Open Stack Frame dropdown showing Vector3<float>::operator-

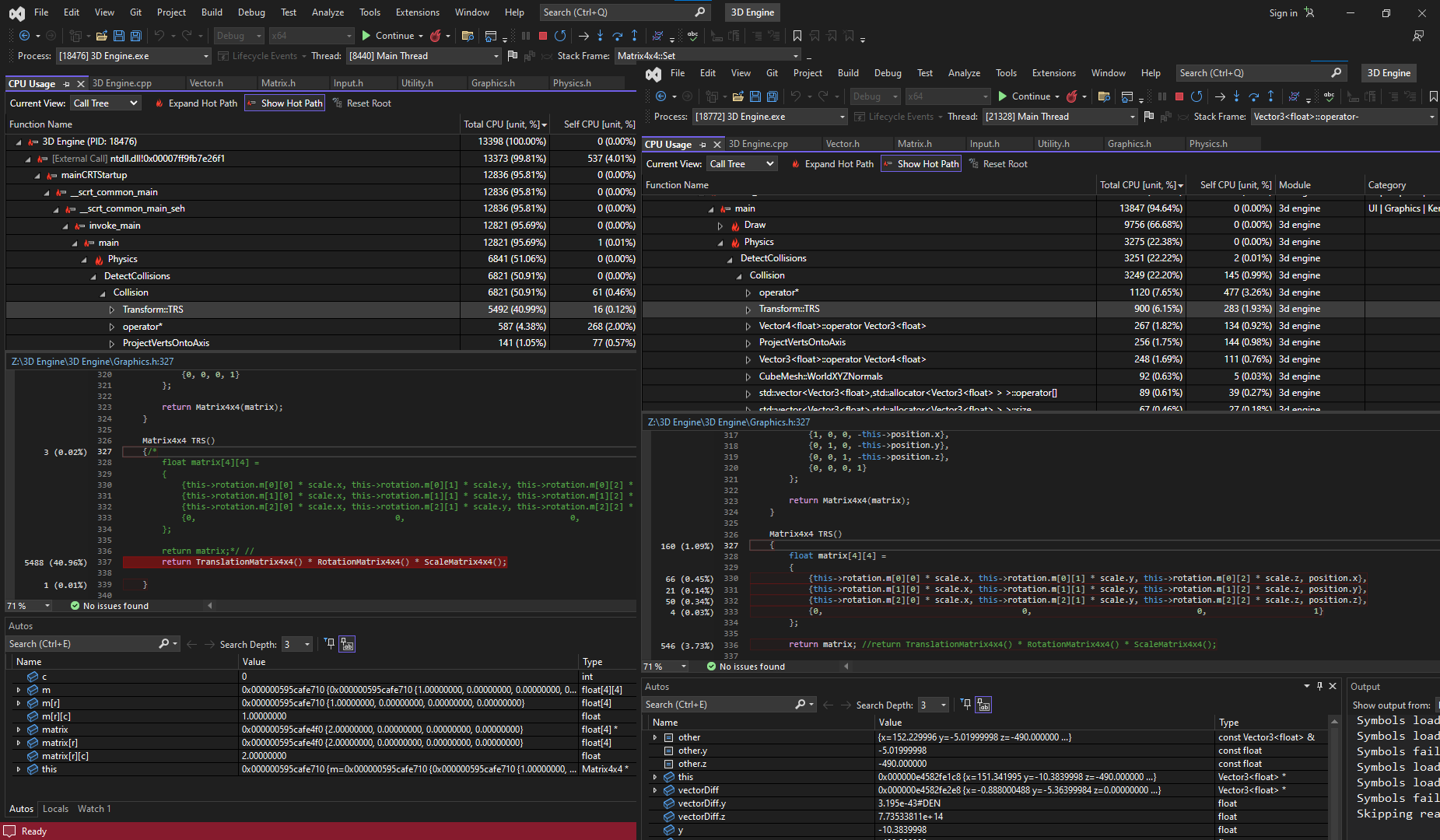(x=1344, y=117)
